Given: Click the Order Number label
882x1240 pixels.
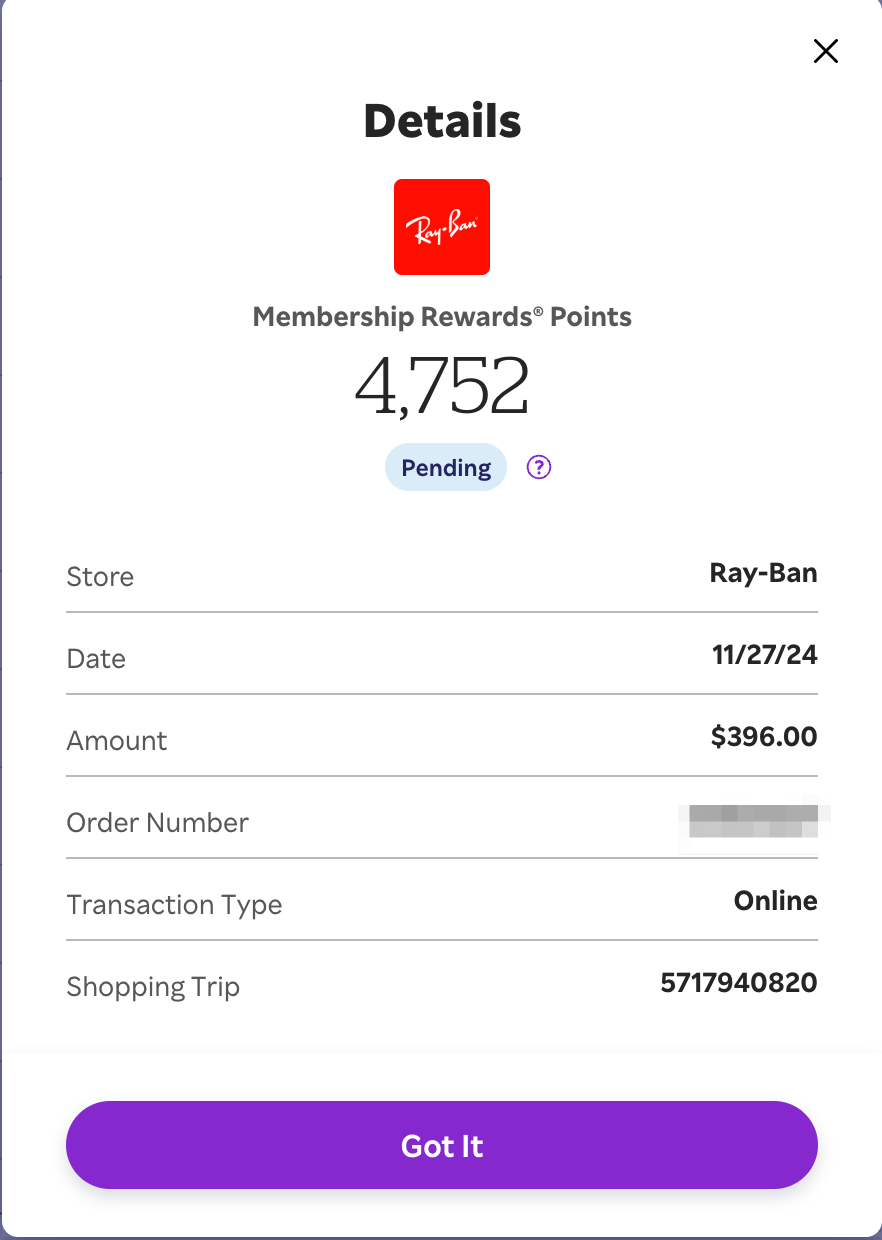Looking at the screenshot, I should [157, 823].
